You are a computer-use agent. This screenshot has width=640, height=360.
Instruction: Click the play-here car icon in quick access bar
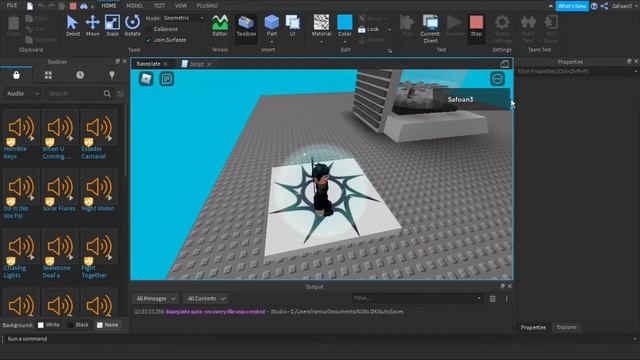[x=84, y=6]
